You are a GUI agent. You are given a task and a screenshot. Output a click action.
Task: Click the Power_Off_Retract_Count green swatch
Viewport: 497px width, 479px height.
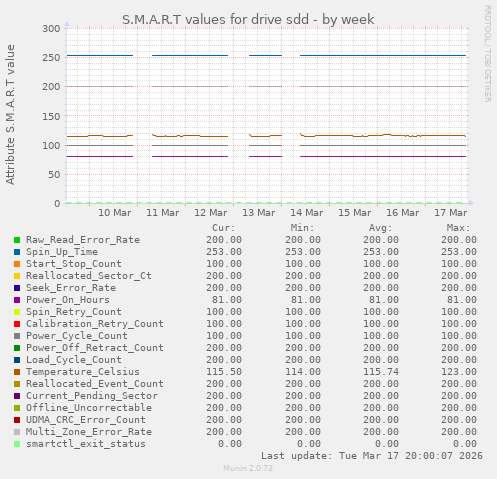(x=17, y=348)
